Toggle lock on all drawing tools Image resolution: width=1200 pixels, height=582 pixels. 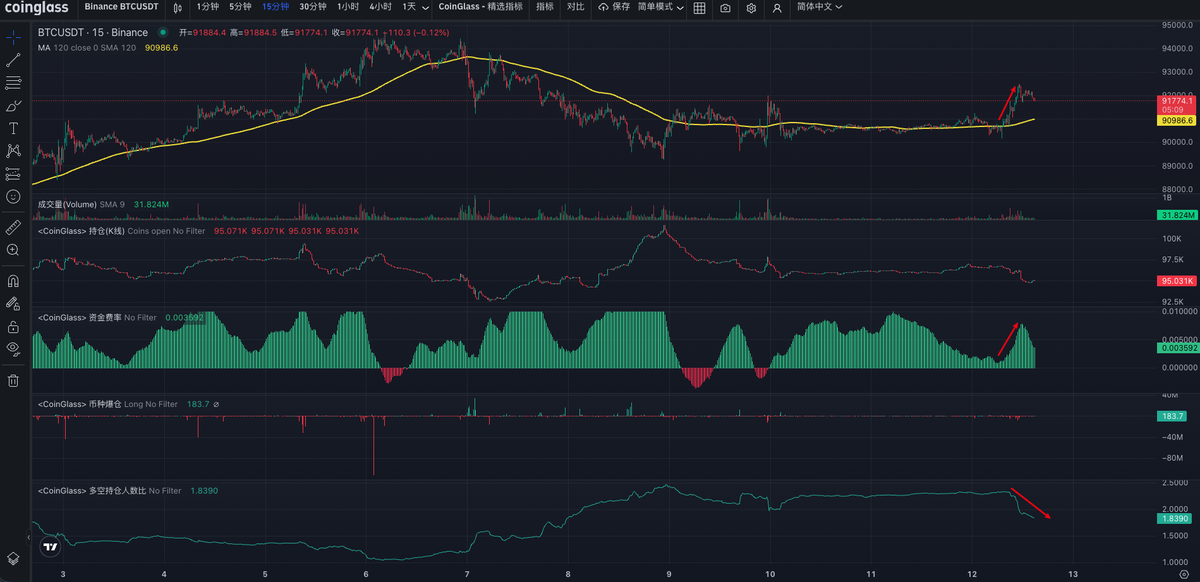tap(14, 326)
